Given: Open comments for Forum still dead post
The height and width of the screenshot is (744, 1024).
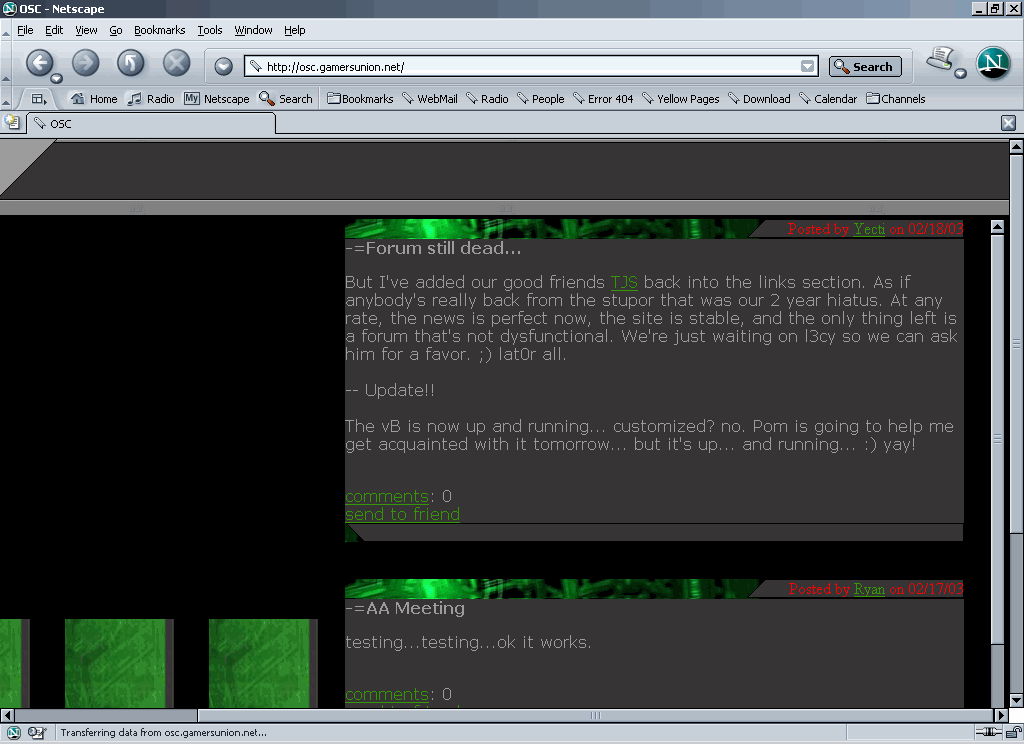Looking at the screenshot, I should [387, 496].
